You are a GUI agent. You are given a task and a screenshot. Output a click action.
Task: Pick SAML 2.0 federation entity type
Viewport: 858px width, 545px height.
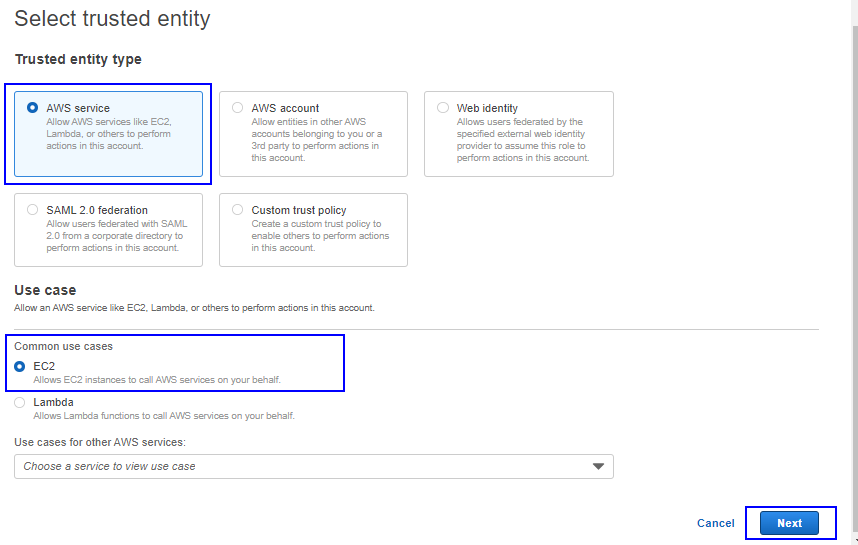32,210
